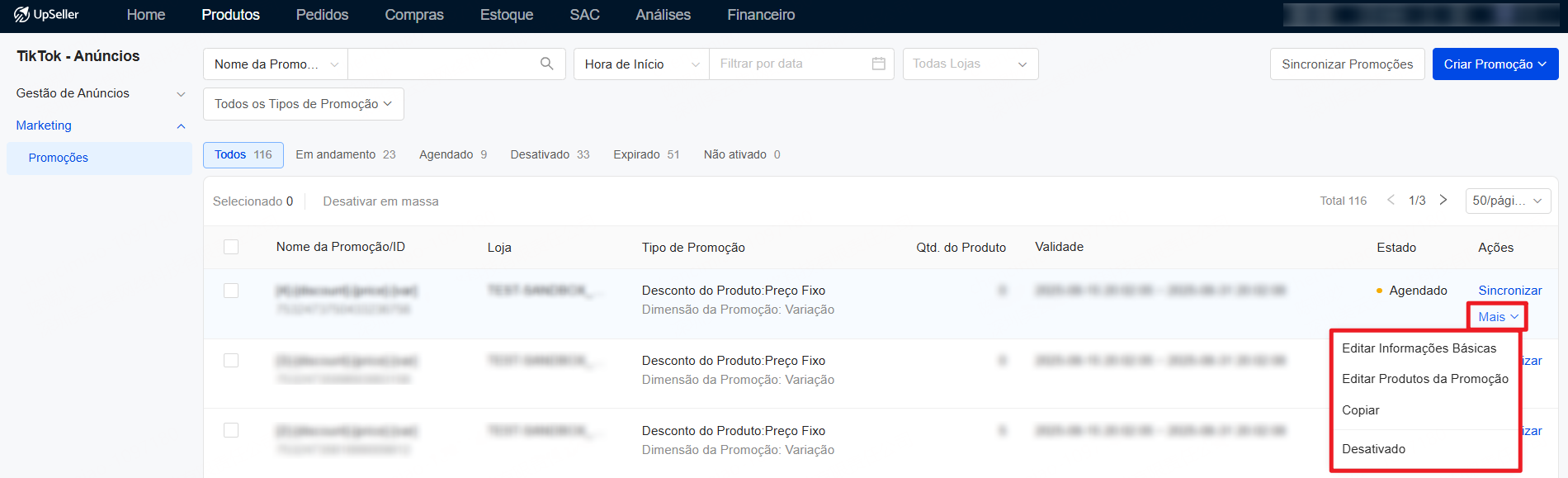Focus the promotion name search field
The width and height of the screenshot is (1568, 478).
443,64
